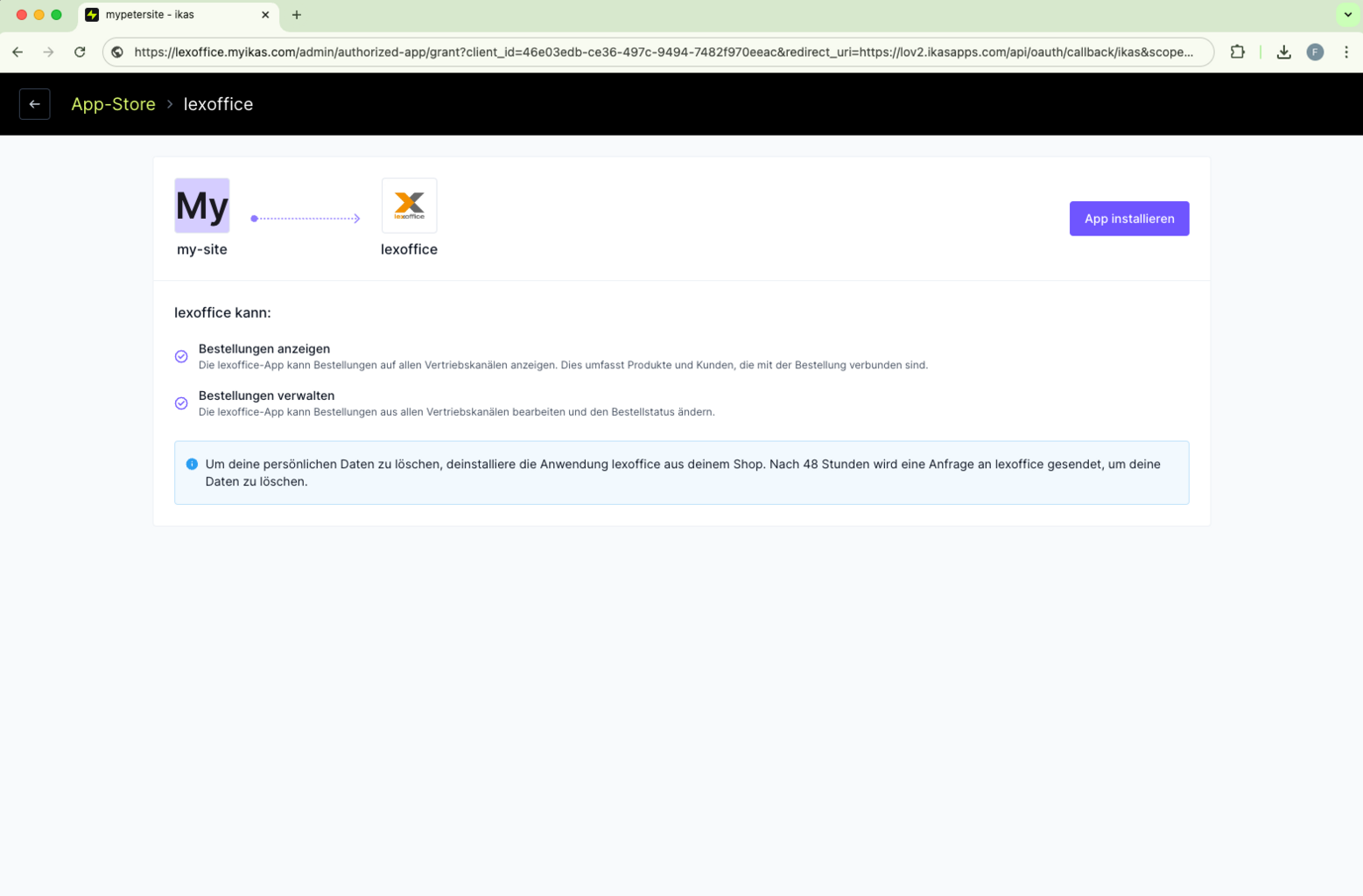Open the browser three-dot menu
This screenshot has width=1363, height=896.
1346,52
